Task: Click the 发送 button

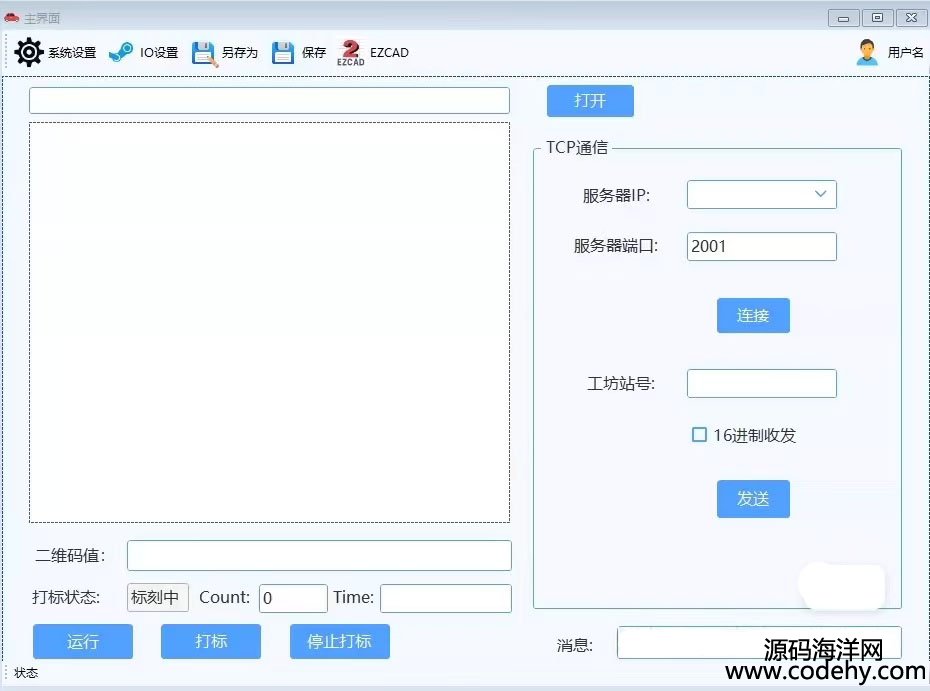Action: pos(753,499)
